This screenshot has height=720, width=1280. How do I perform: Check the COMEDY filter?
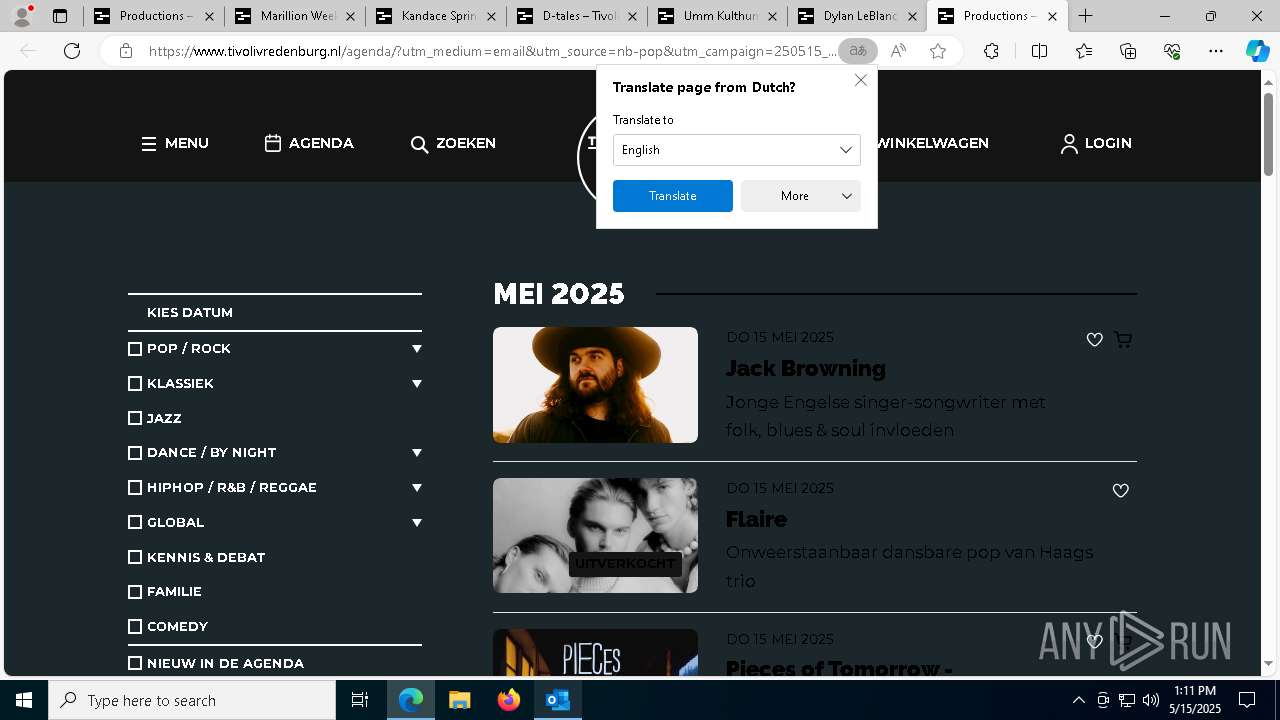135,627
